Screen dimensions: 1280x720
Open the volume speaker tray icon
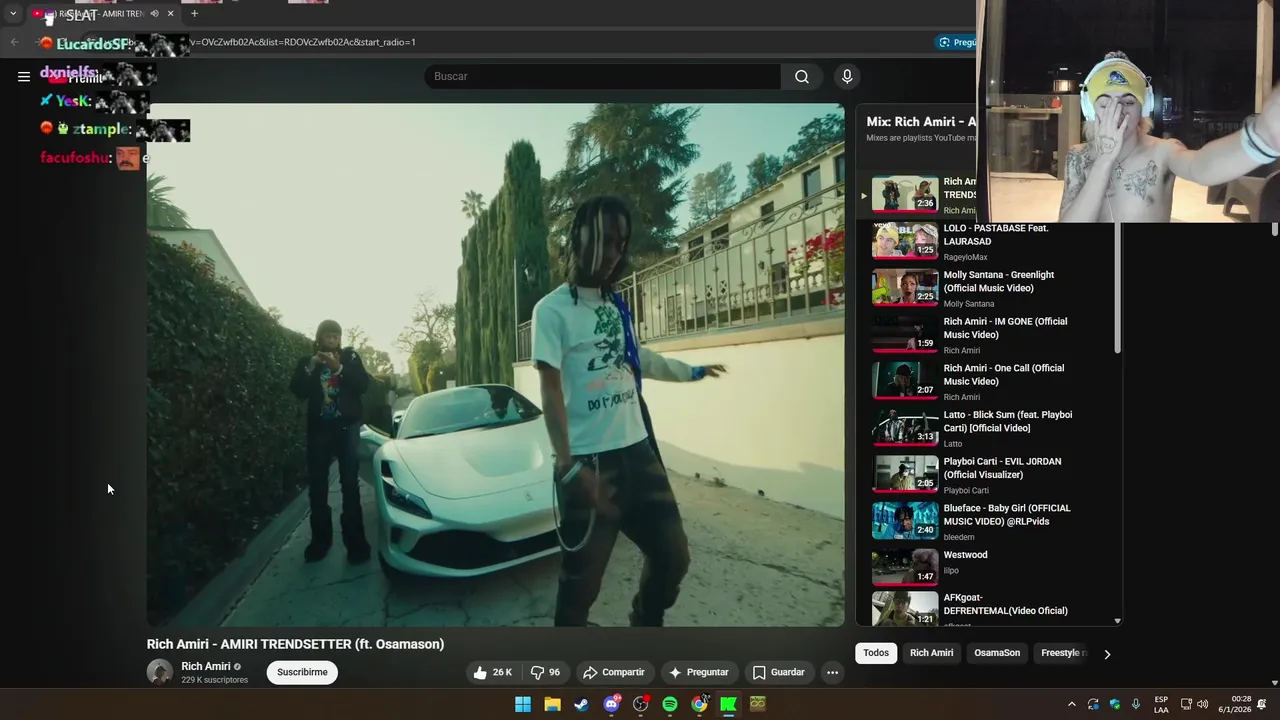[x=1202, y=704]
